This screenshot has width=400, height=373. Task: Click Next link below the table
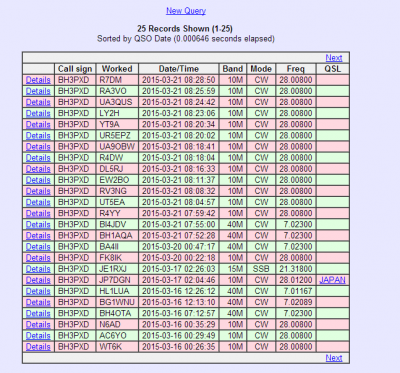click(334, 358)
